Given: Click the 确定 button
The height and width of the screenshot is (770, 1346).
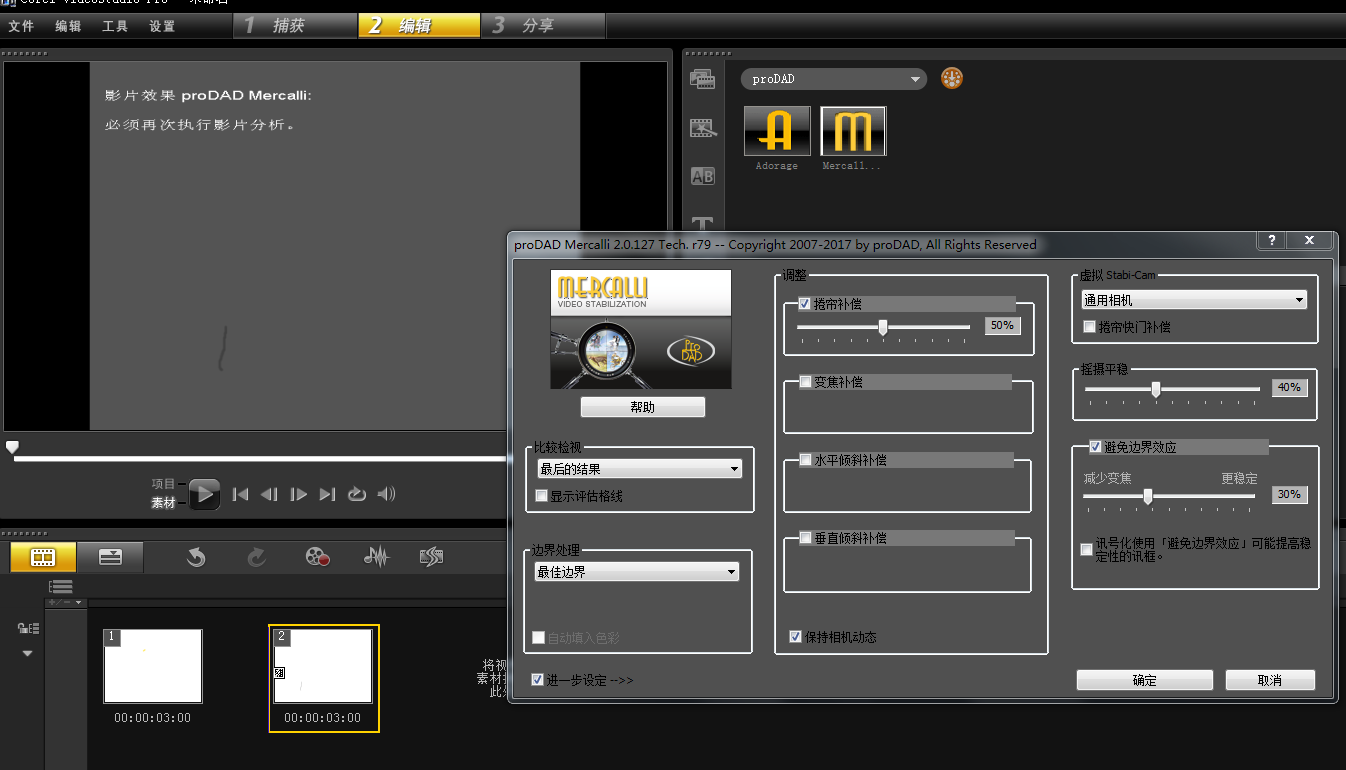Looking at the screenshot, I should click(x=1144, y=680).
